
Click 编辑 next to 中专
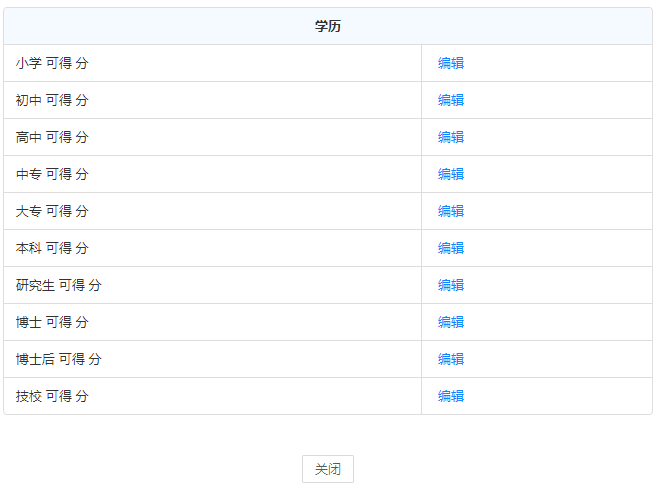[x=450, y=174]
